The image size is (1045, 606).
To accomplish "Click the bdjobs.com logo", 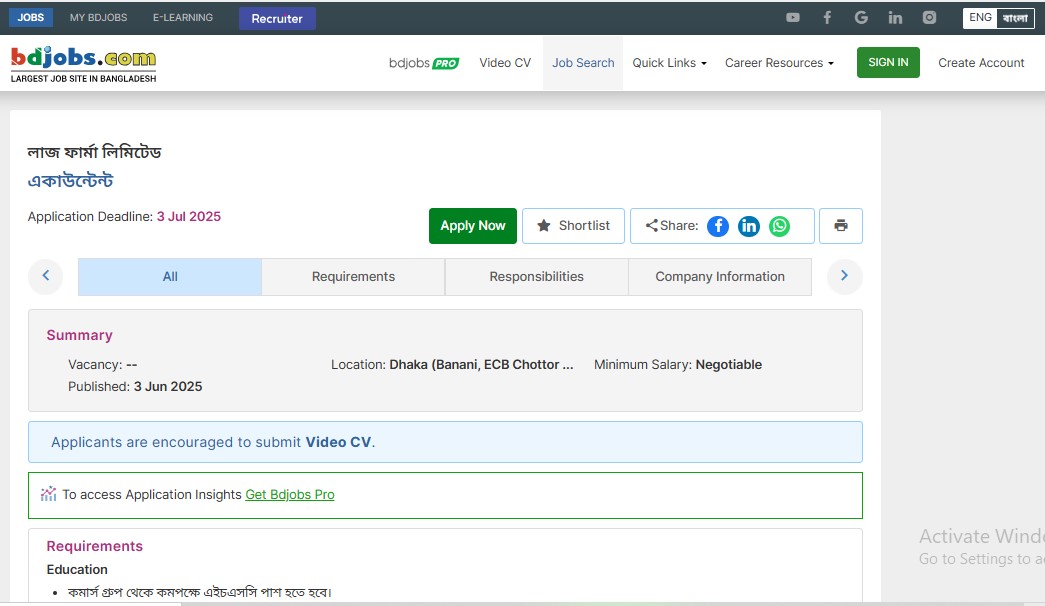I will click(x=83, y=64).
